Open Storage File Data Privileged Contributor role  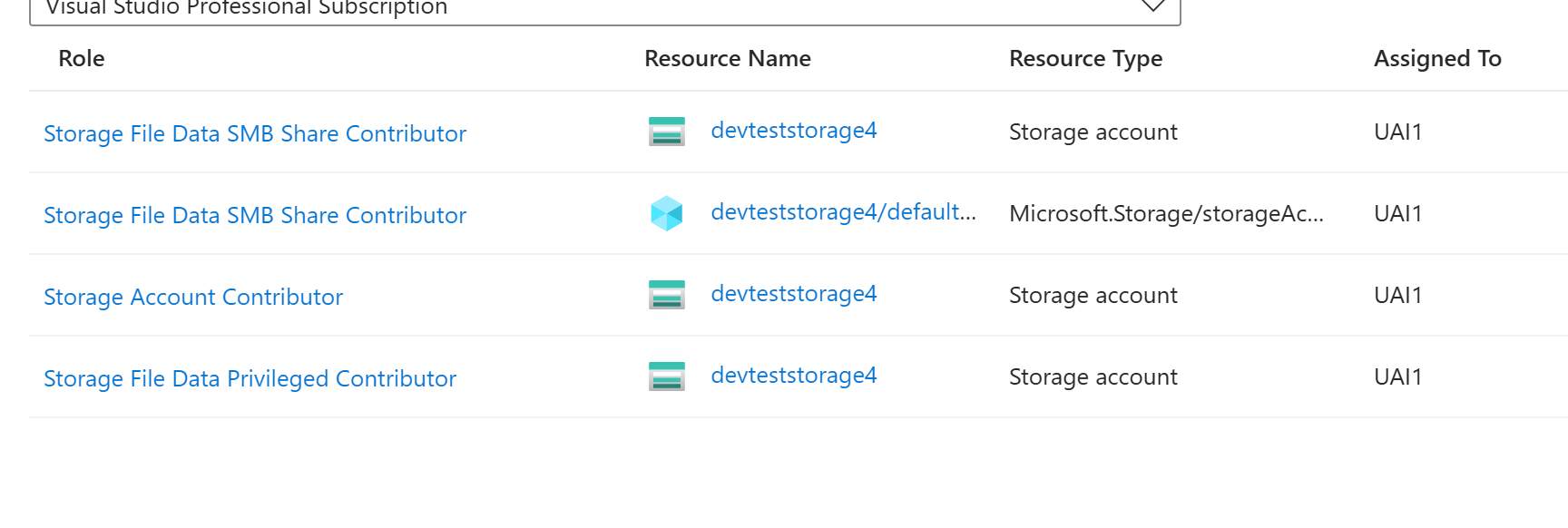[250, 378]
